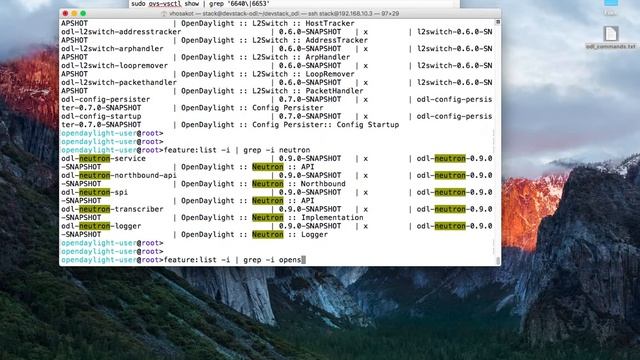Click 'OpenDaylight :: L2Switch :: AddressTracker' text
Viewport: 640px width, 360px height.
[x=274, y=40]
